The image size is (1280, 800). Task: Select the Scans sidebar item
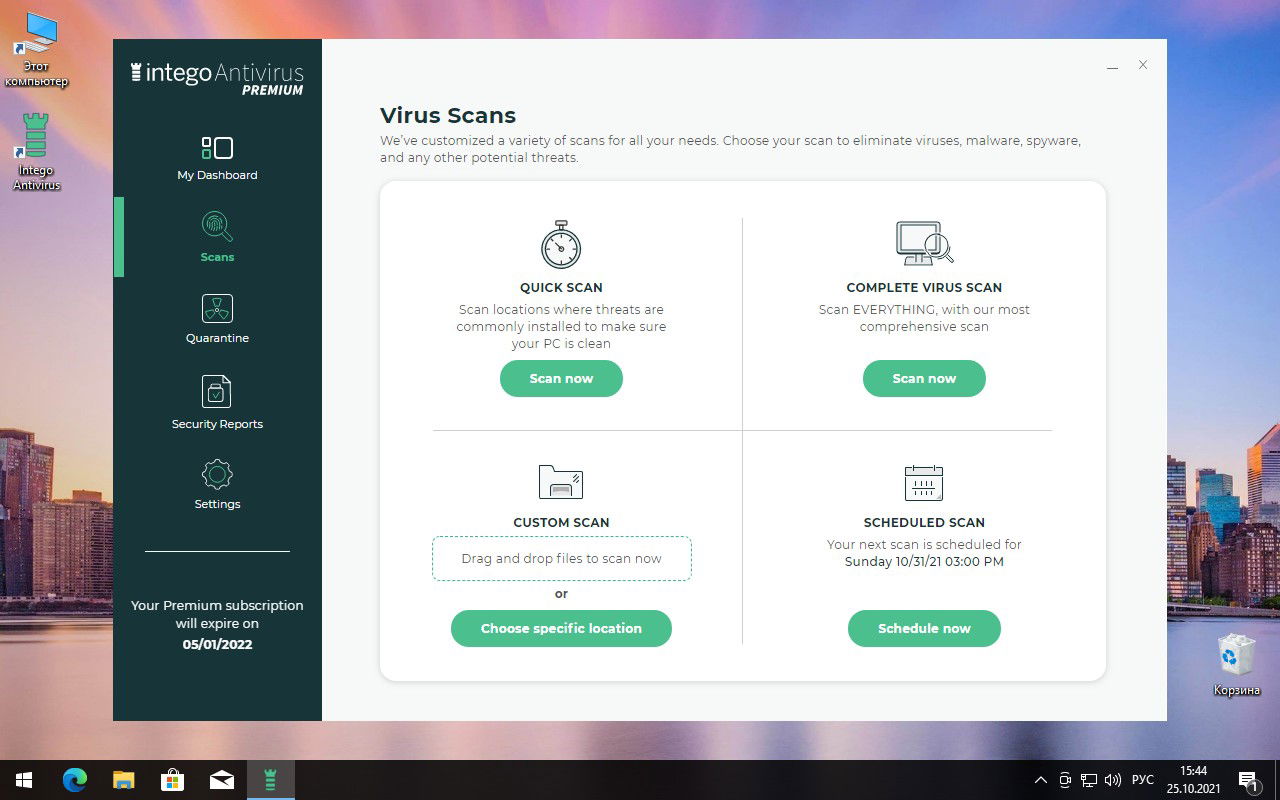217,237
